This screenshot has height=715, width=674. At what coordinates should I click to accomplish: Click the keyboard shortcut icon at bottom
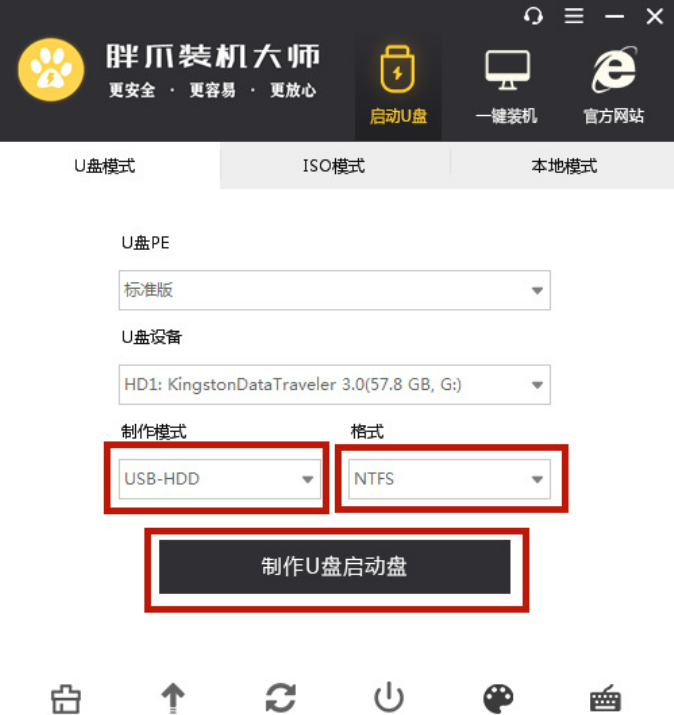pos(606,699)
